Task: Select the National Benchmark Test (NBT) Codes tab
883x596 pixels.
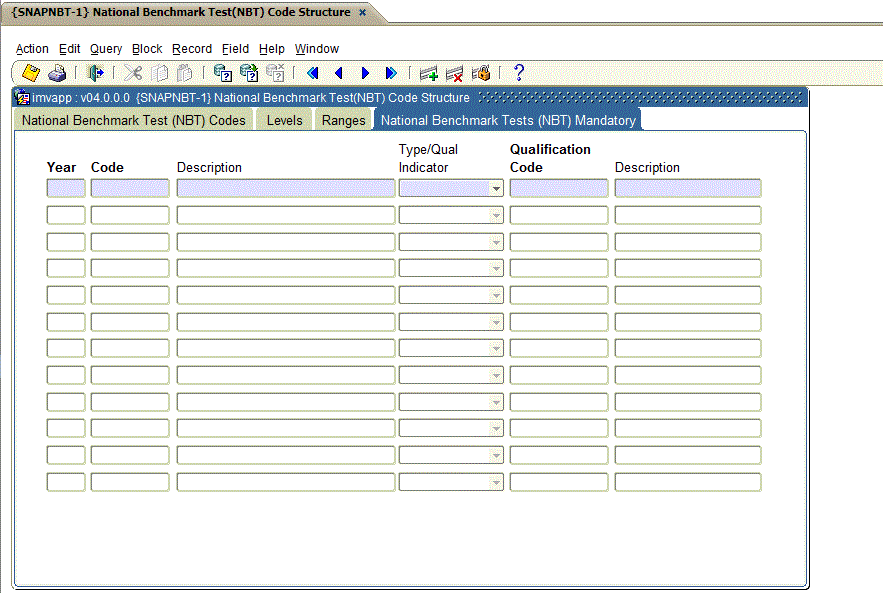Action: 134,120
